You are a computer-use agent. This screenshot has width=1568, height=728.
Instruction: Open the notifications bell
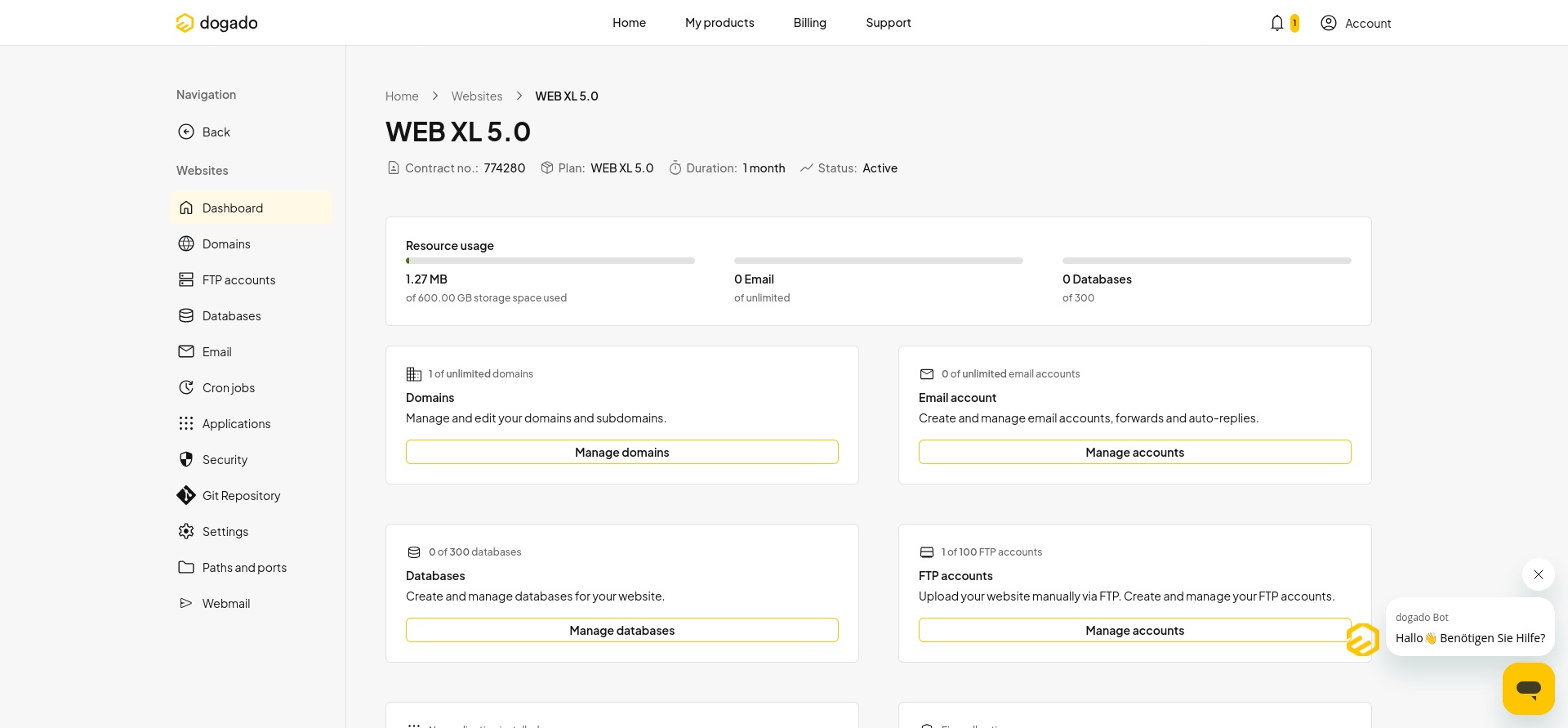click(1277, 23)
